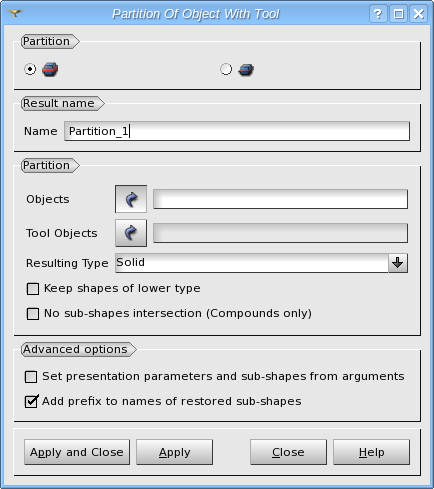The image size is (434, 489).
Task: Click the maximize window icon
Action: pyautogui.click(x=398, y=14)
